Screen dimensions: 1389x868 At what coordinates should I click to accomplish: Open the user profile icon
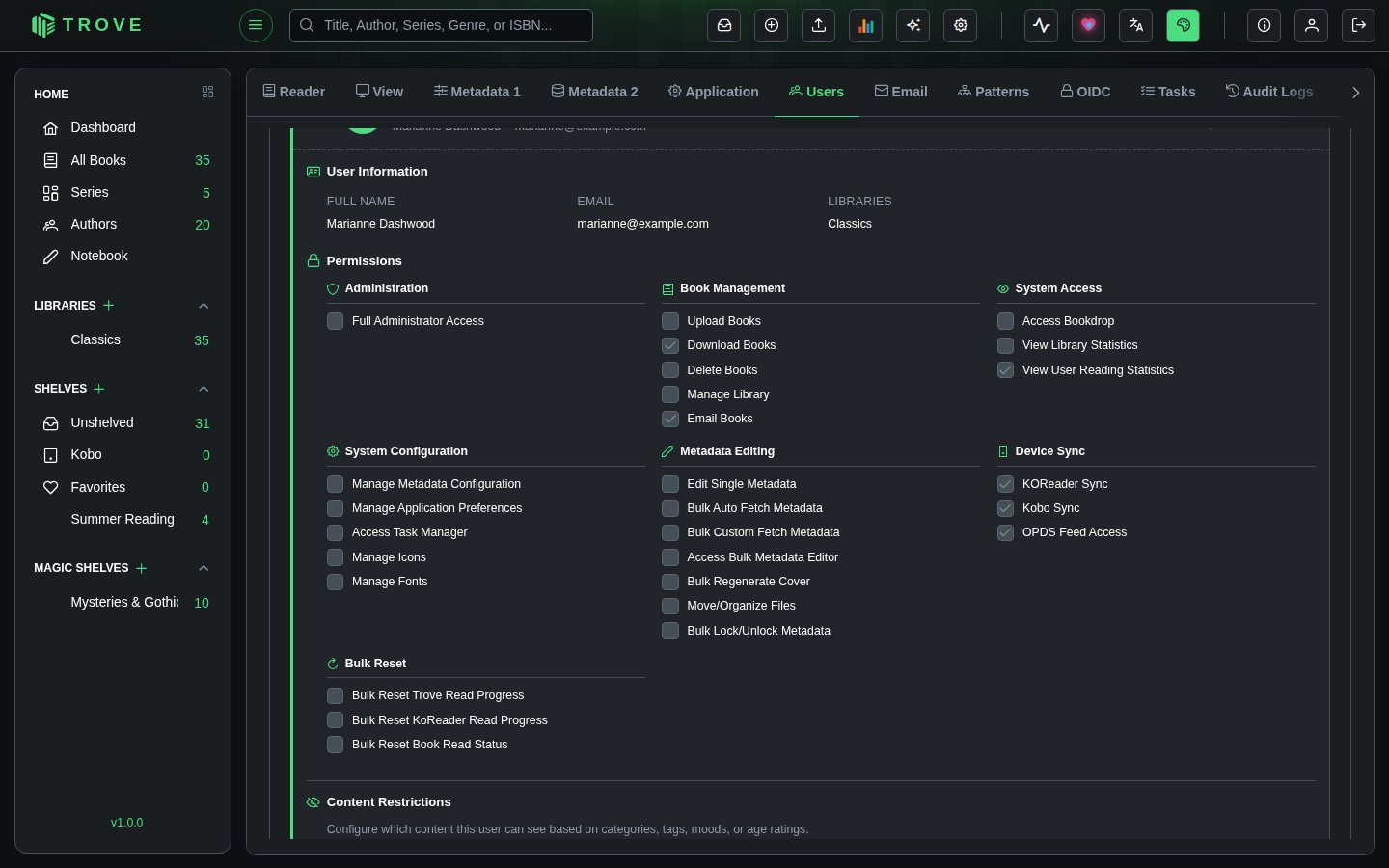(x=1312, y=26)
